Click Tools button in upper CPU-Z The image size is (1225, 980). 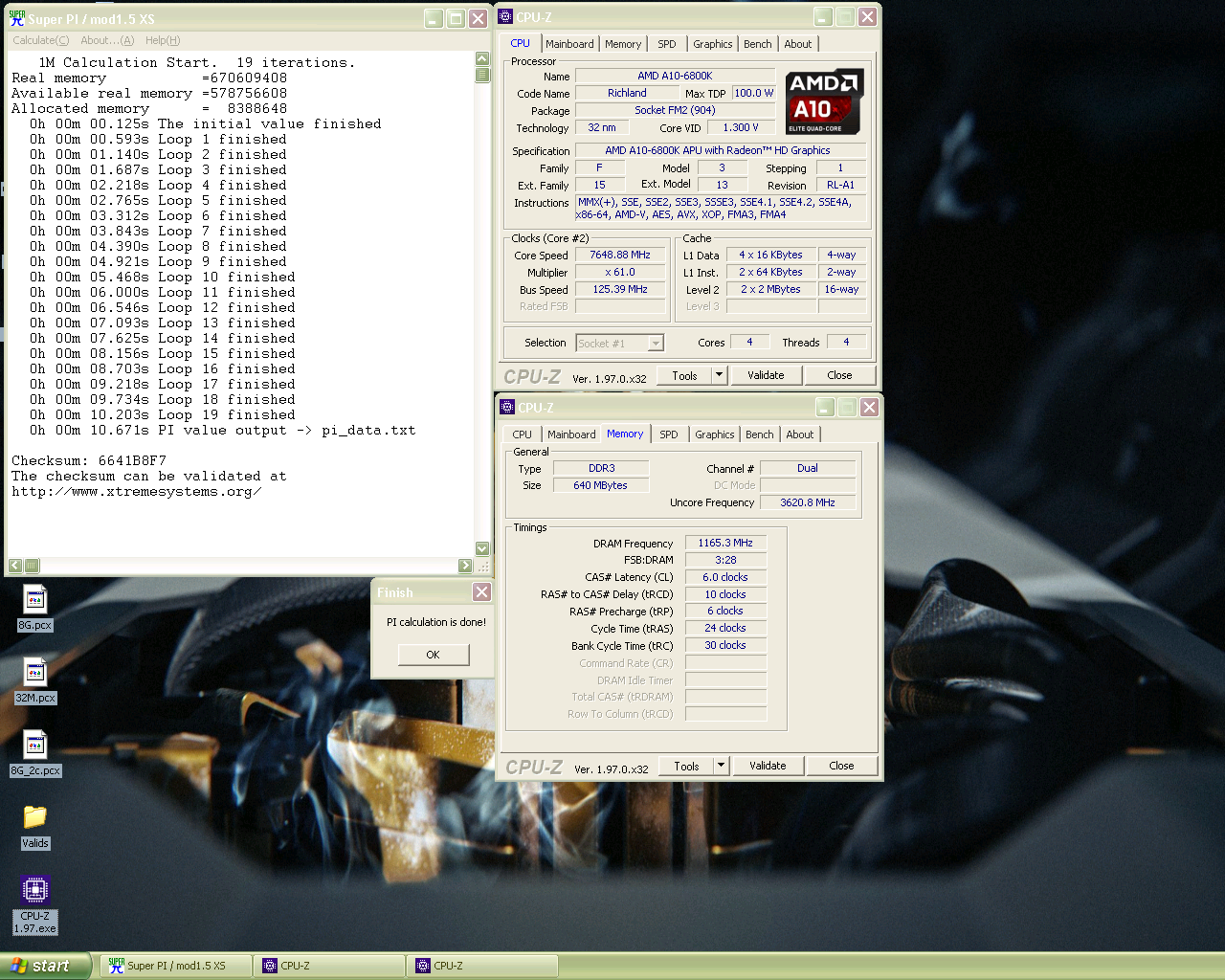[x=685, y=375]
